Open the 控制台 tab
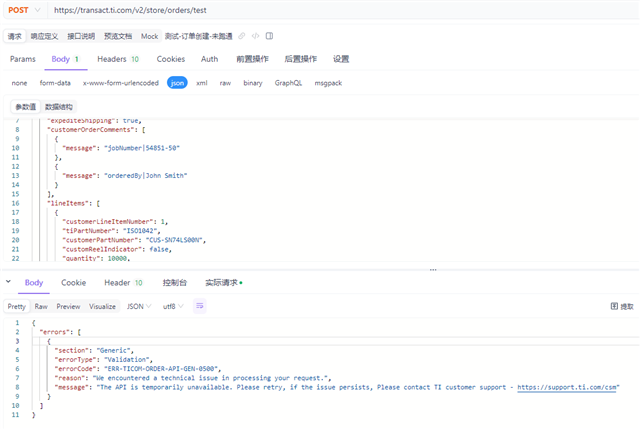The width and height of the screenshot is (640, 430). coord(175,283)
